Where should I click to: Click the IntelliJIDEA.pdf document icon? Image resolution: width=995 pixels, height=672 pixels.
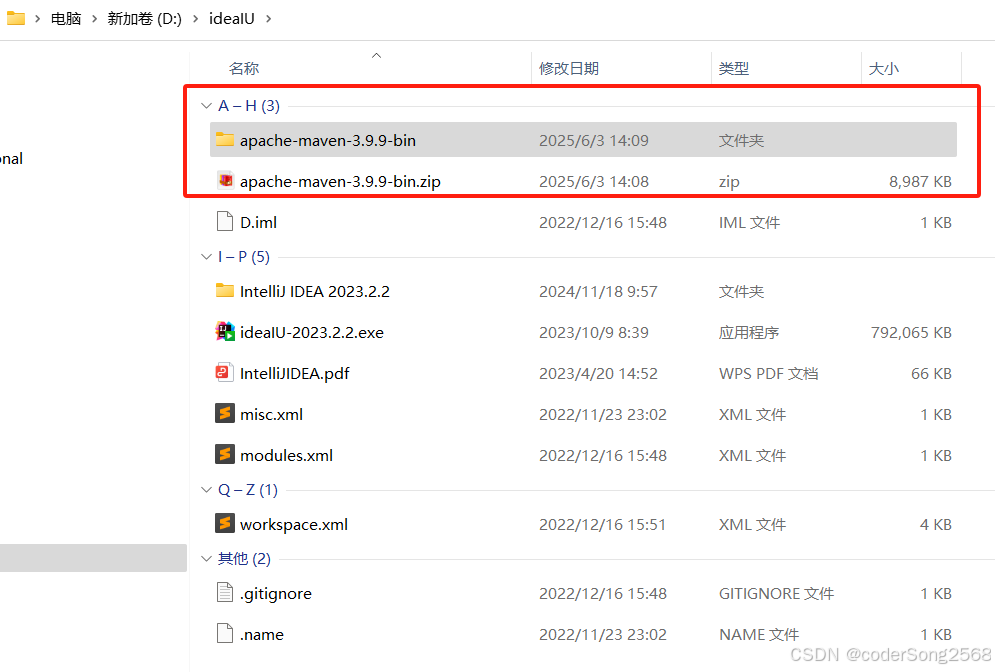coord(225,372)
